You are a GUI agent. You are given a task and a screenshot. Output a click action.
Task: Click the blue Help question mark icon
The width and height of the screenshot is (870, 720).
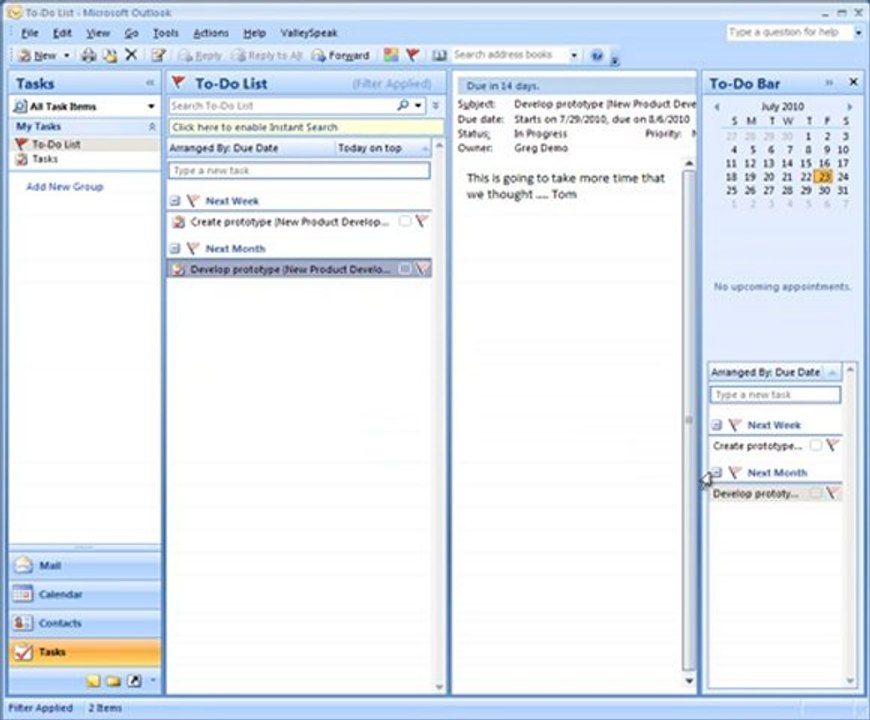click(x=597, y=55)
